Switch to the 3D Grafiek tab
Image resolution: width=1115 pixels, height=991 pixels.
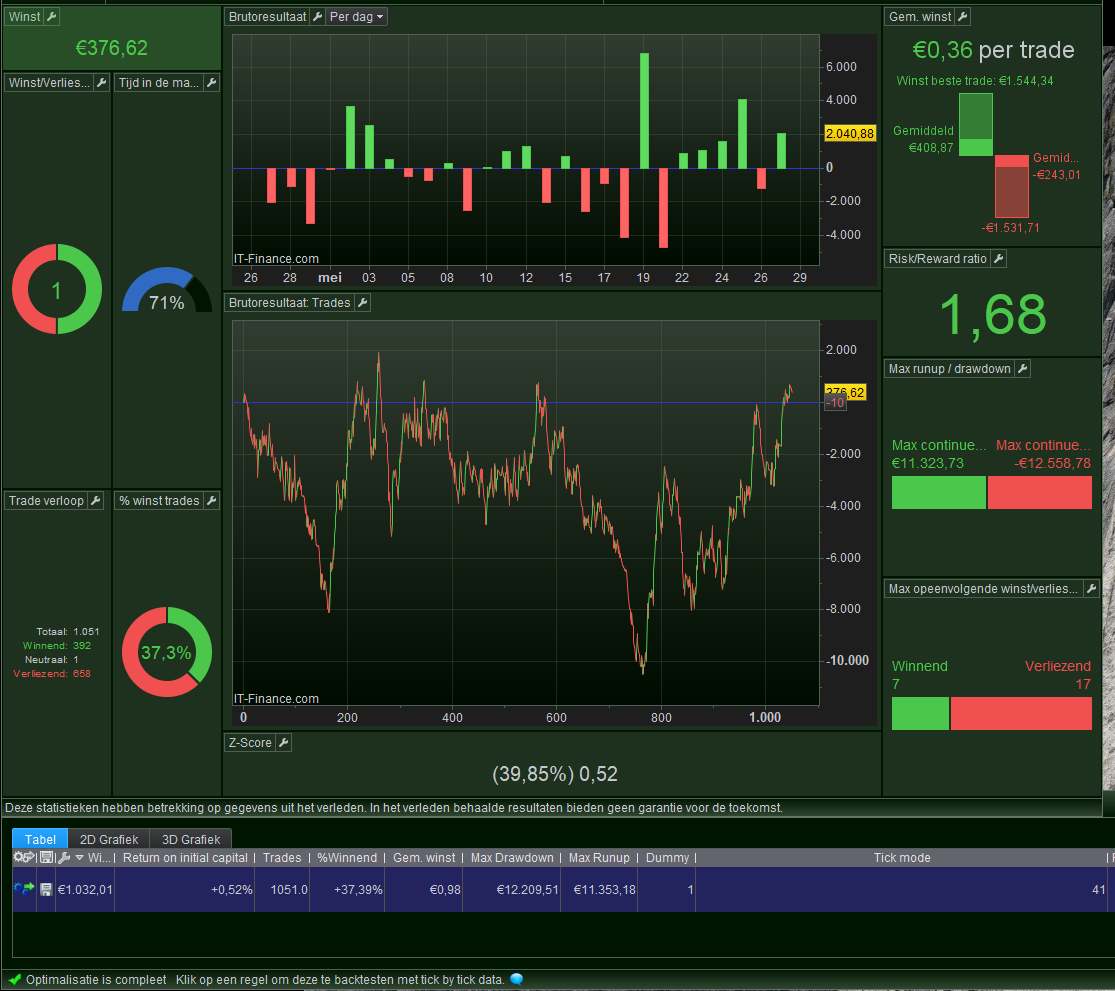click(x=191, y=839)
